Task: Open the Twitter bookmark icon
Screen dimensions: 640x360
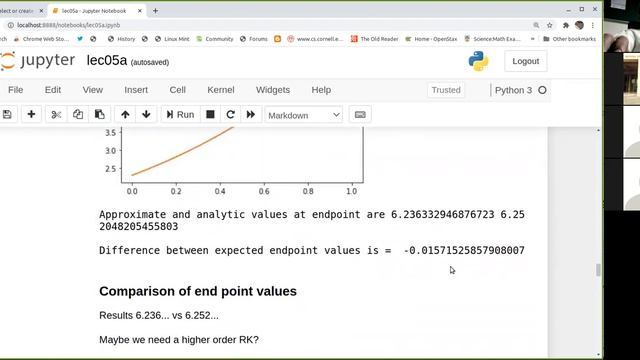Action: click(x=80, y=39)
